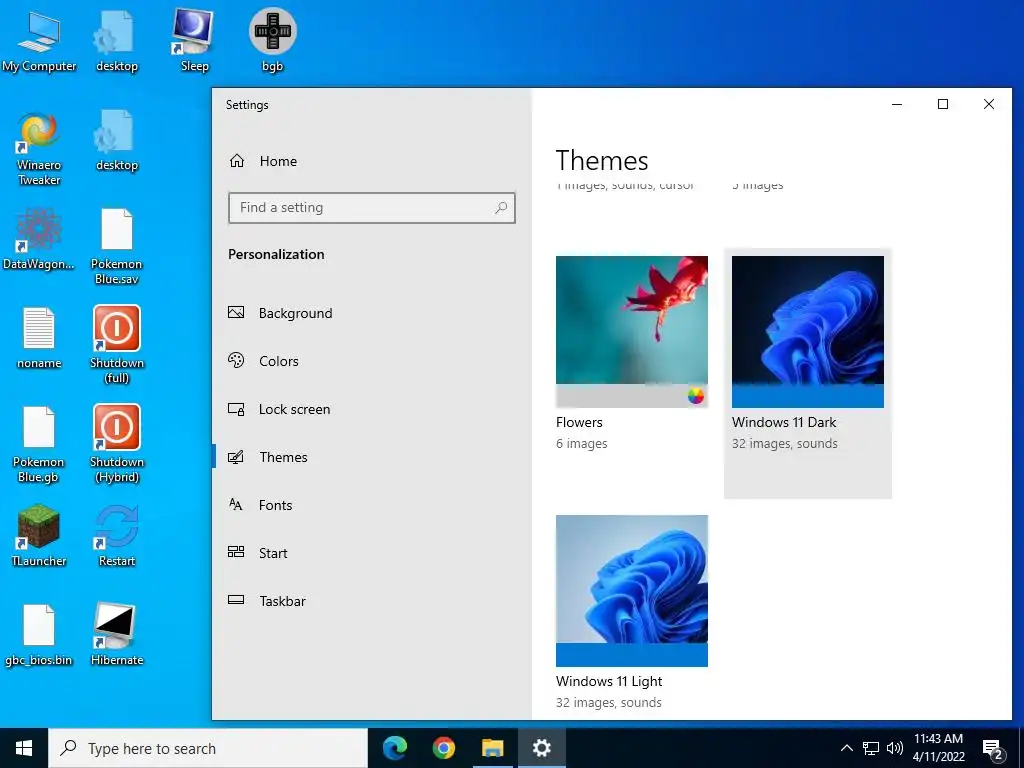Viewport: 1024px width, 768px height.
Task: Click the taskbar search box
Action: tap(208, 748)
